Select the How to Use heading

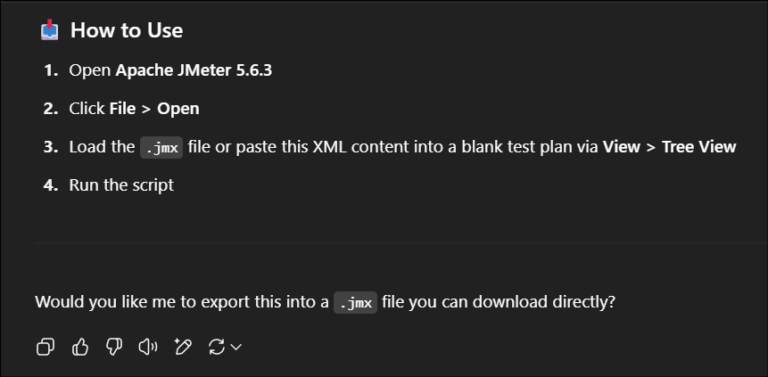point(127,30)
